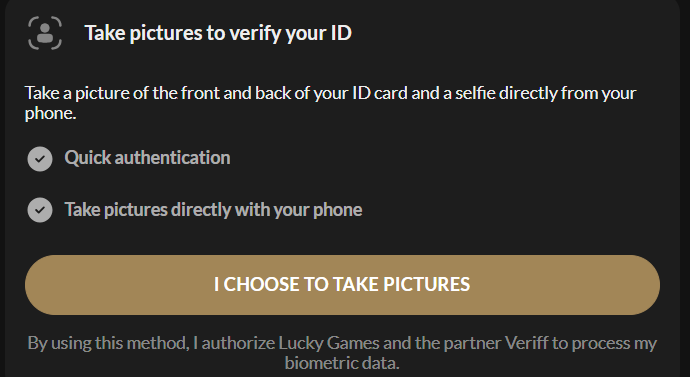Viewport: 690px width, 377px height.
Task: Click the face scan ID icon
Action: (x=45, y=33)
